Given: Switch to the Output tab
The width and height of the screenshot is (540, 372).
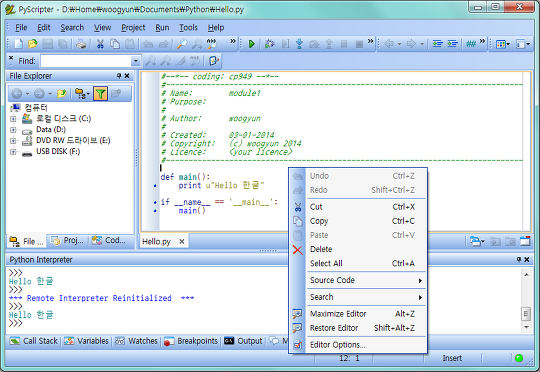Looking at the screenshot, I should pyautogui.click(x=243, y=341).
